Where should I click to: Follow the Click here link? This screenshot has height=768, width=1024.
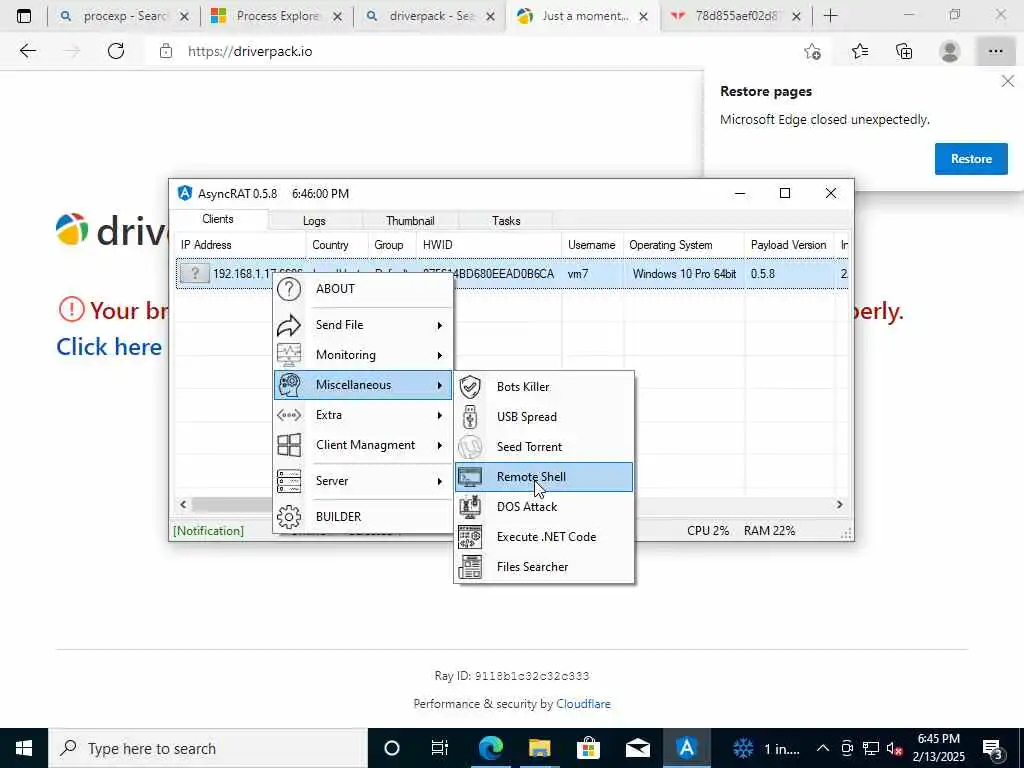click(x=109, y=347)
